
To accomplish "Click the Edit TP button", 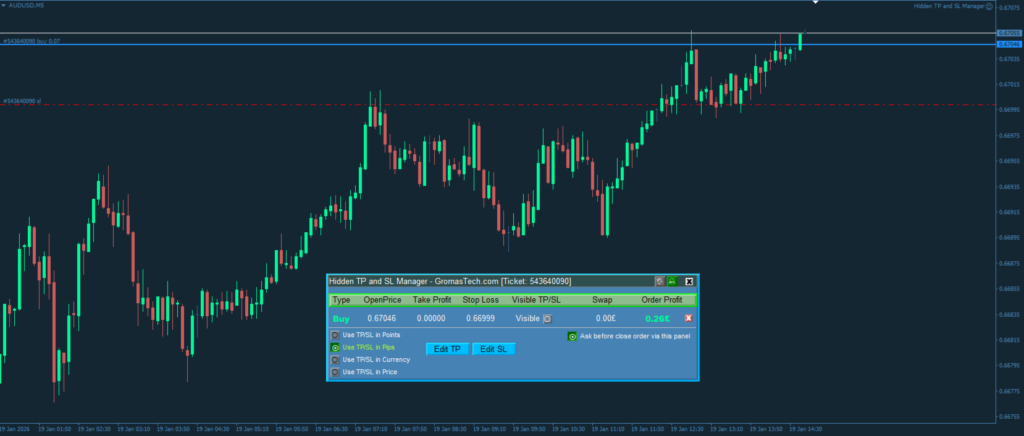I will pos(447,349).
